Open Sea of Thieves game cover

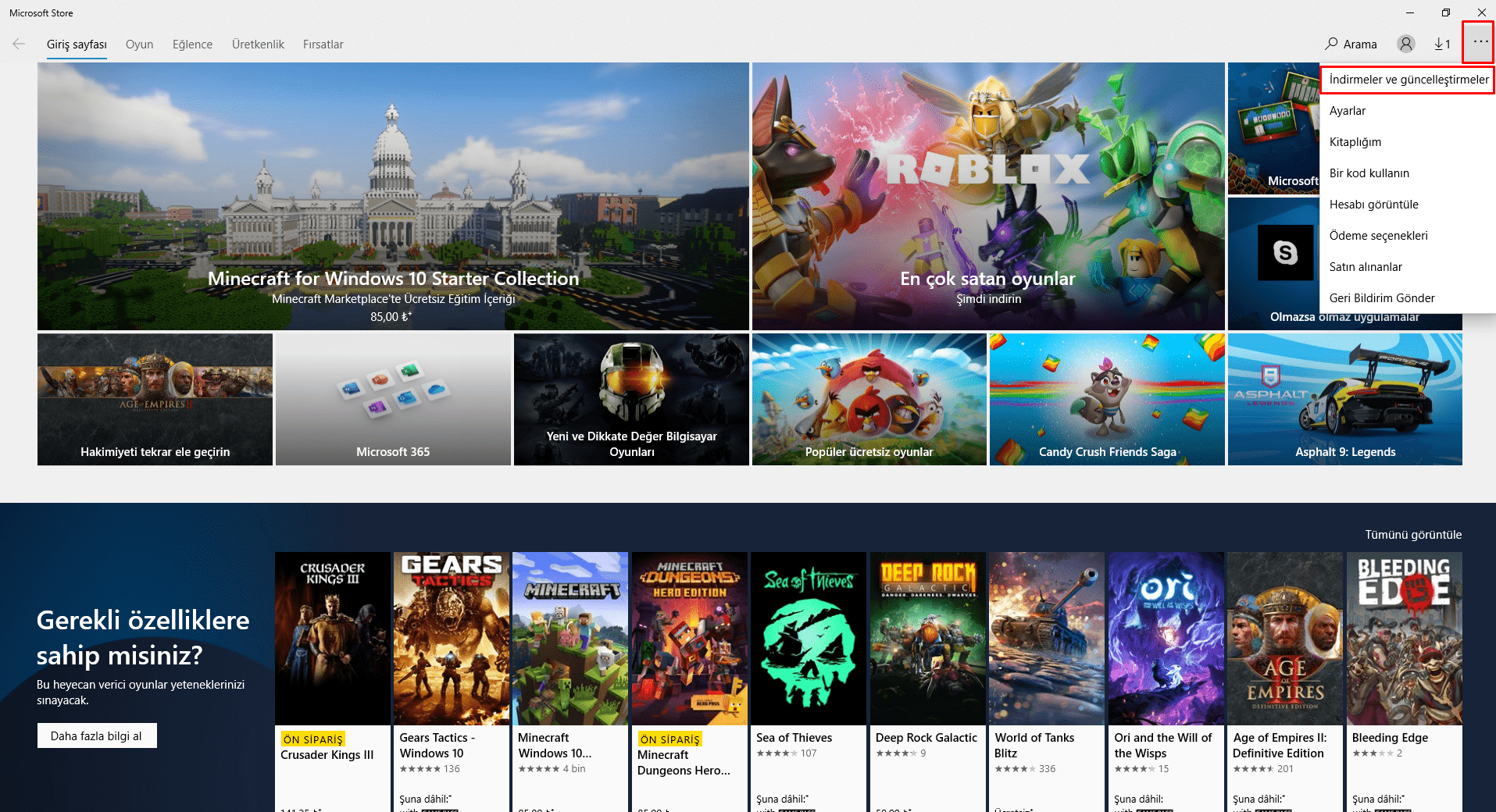[809, 639]
